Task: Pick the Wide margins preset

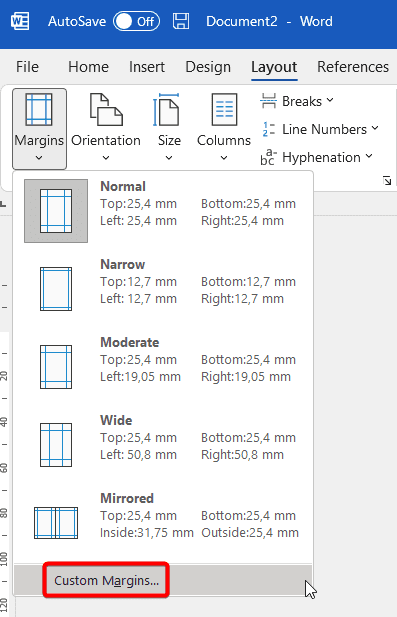Action: click(163, 445)
